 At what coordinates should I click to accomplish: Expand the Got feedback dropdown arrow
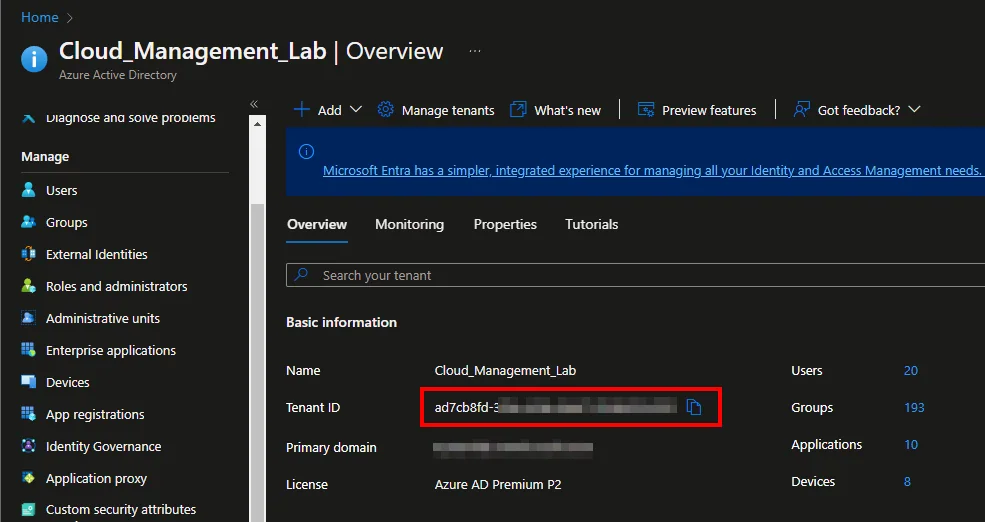pos(915,109)
